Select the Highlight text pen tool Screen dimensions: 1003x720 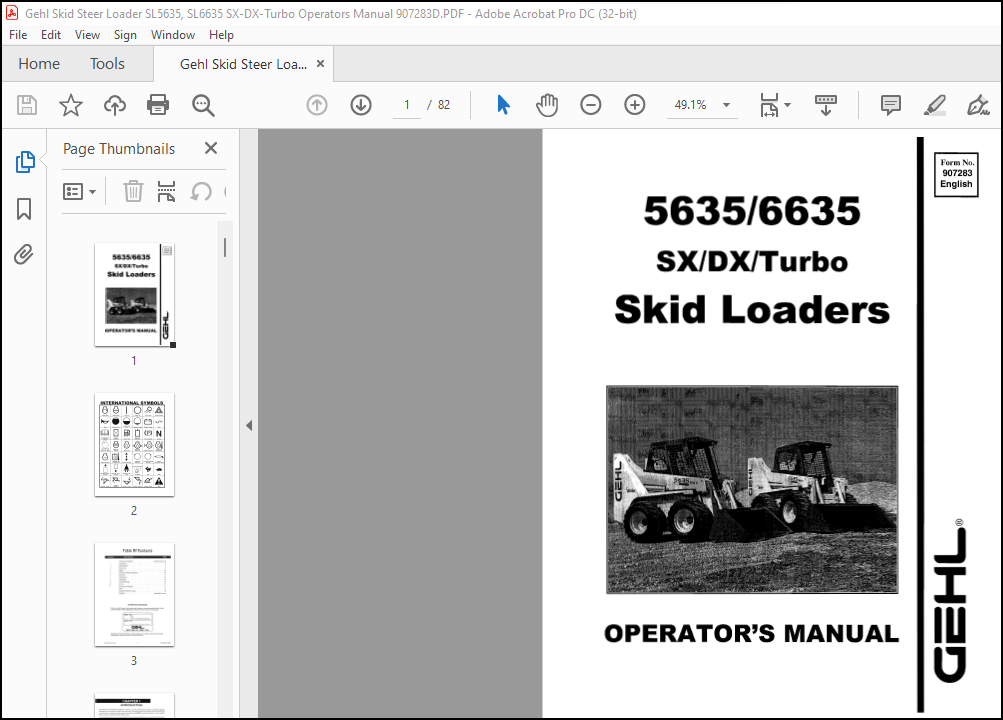pyautogui.click(x=935, y=105)
